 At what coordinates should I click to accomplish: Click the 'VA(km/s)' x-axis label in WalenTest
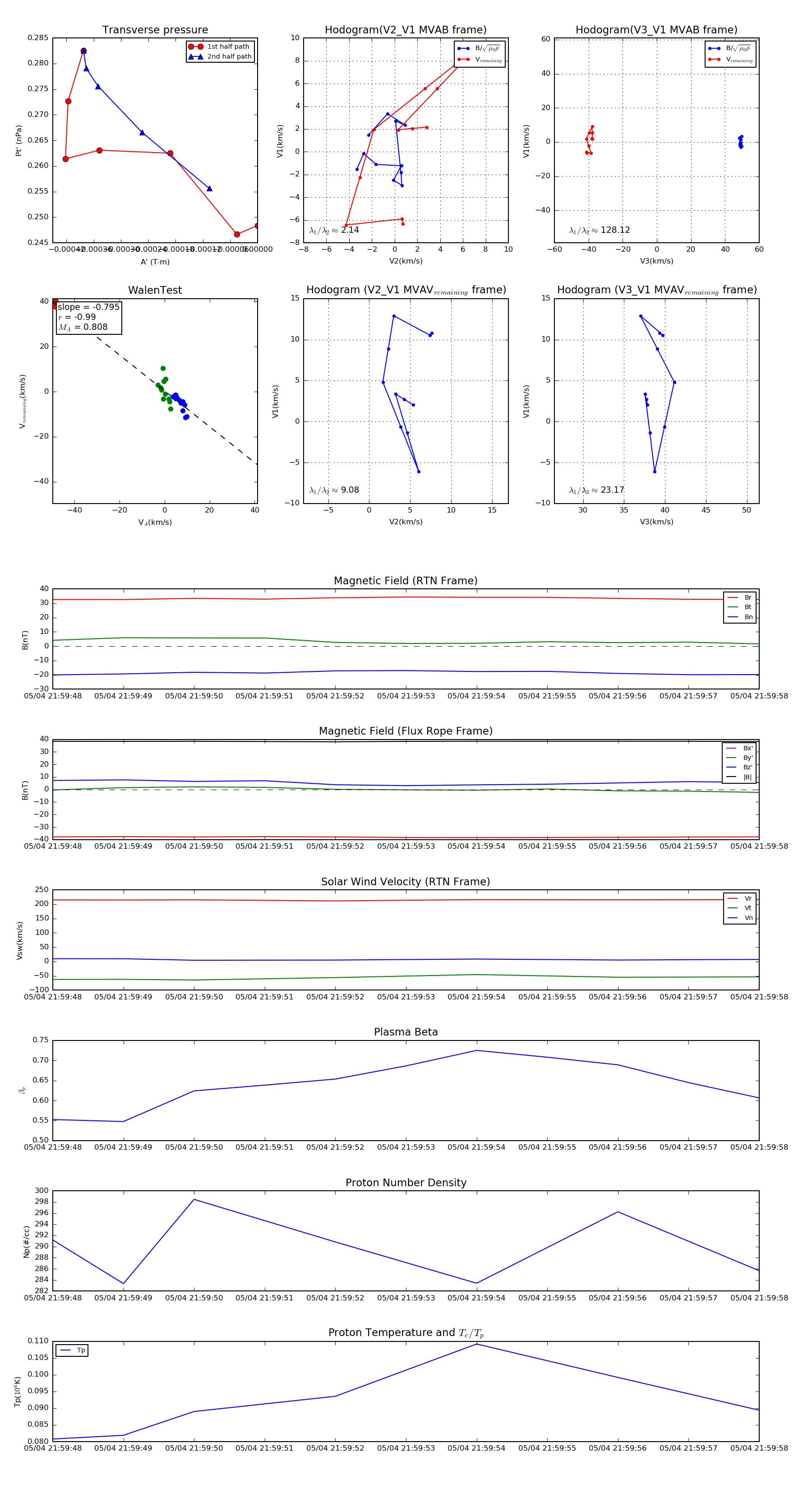155,523
